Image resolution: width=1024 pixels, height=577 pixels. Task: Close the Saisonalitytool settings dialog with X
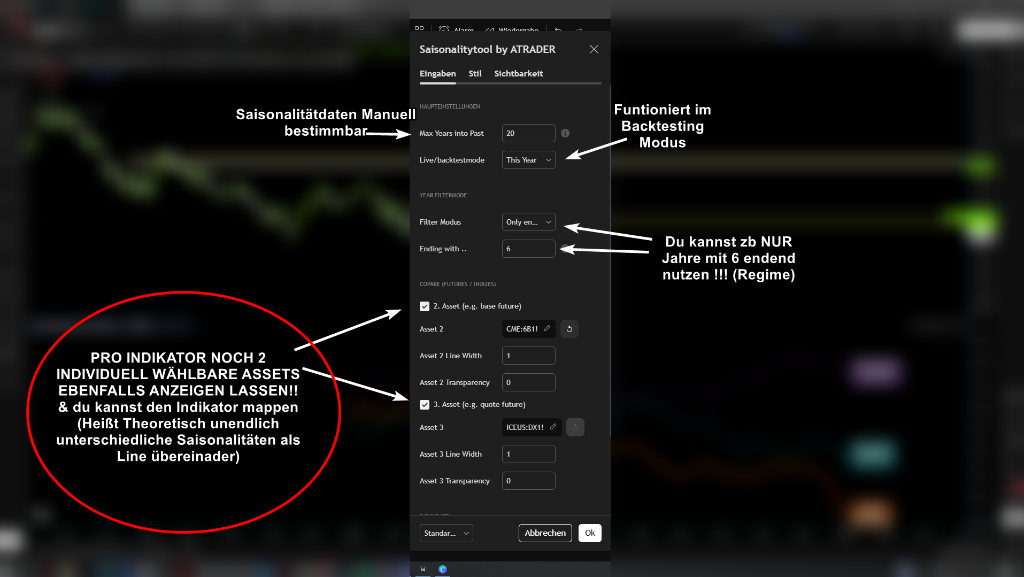594,49
